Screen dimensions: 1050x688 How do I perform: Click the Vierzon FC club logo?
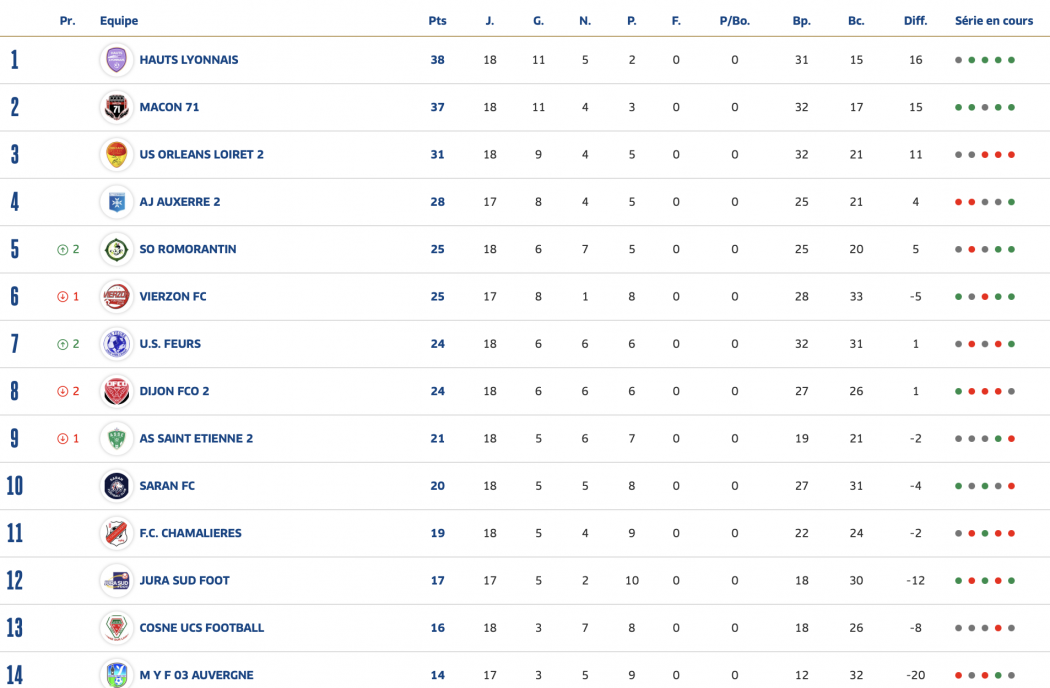point(117,296)
